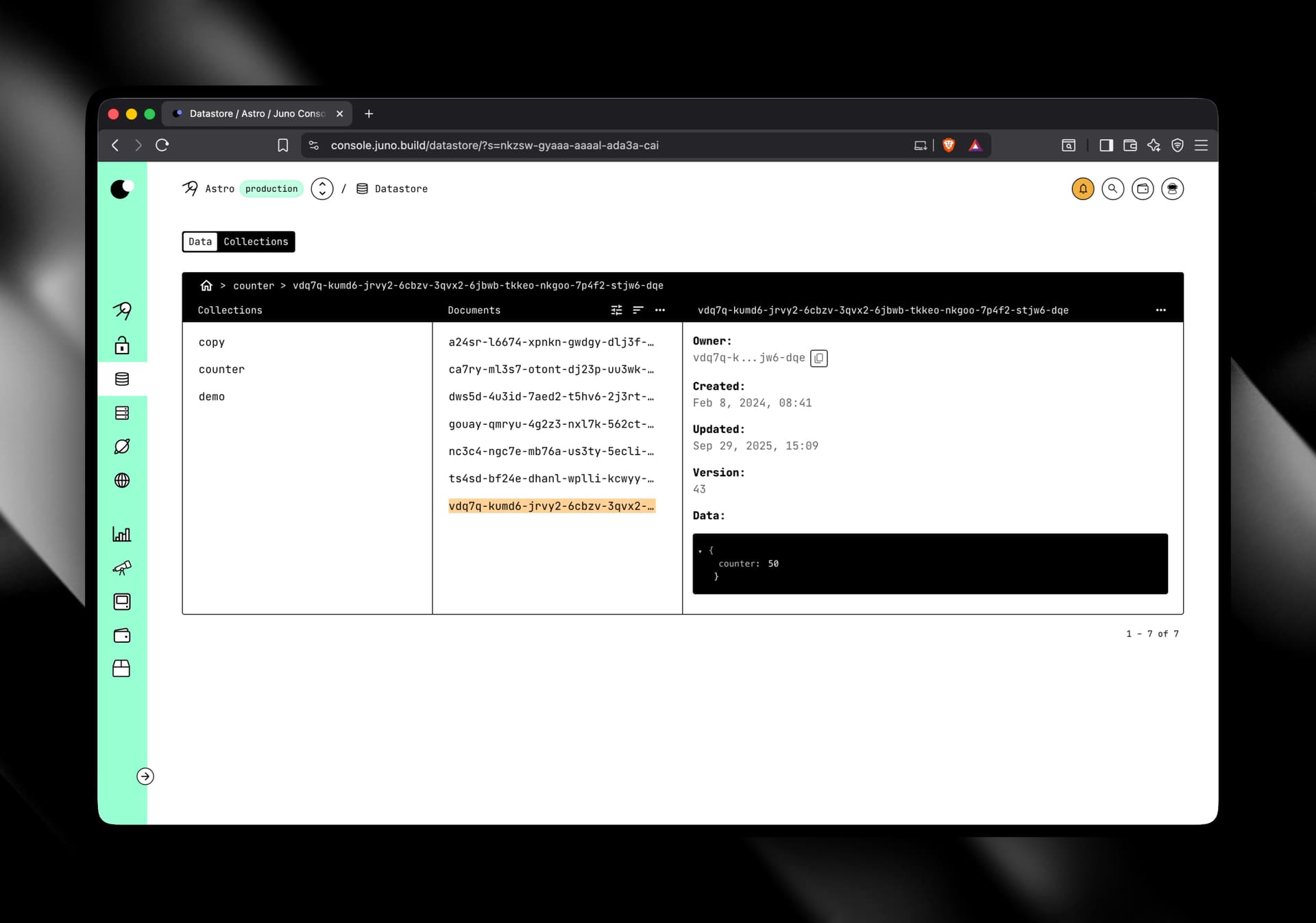
Task: Click the Storage icon in sidebar
Action: coord(122,413)
